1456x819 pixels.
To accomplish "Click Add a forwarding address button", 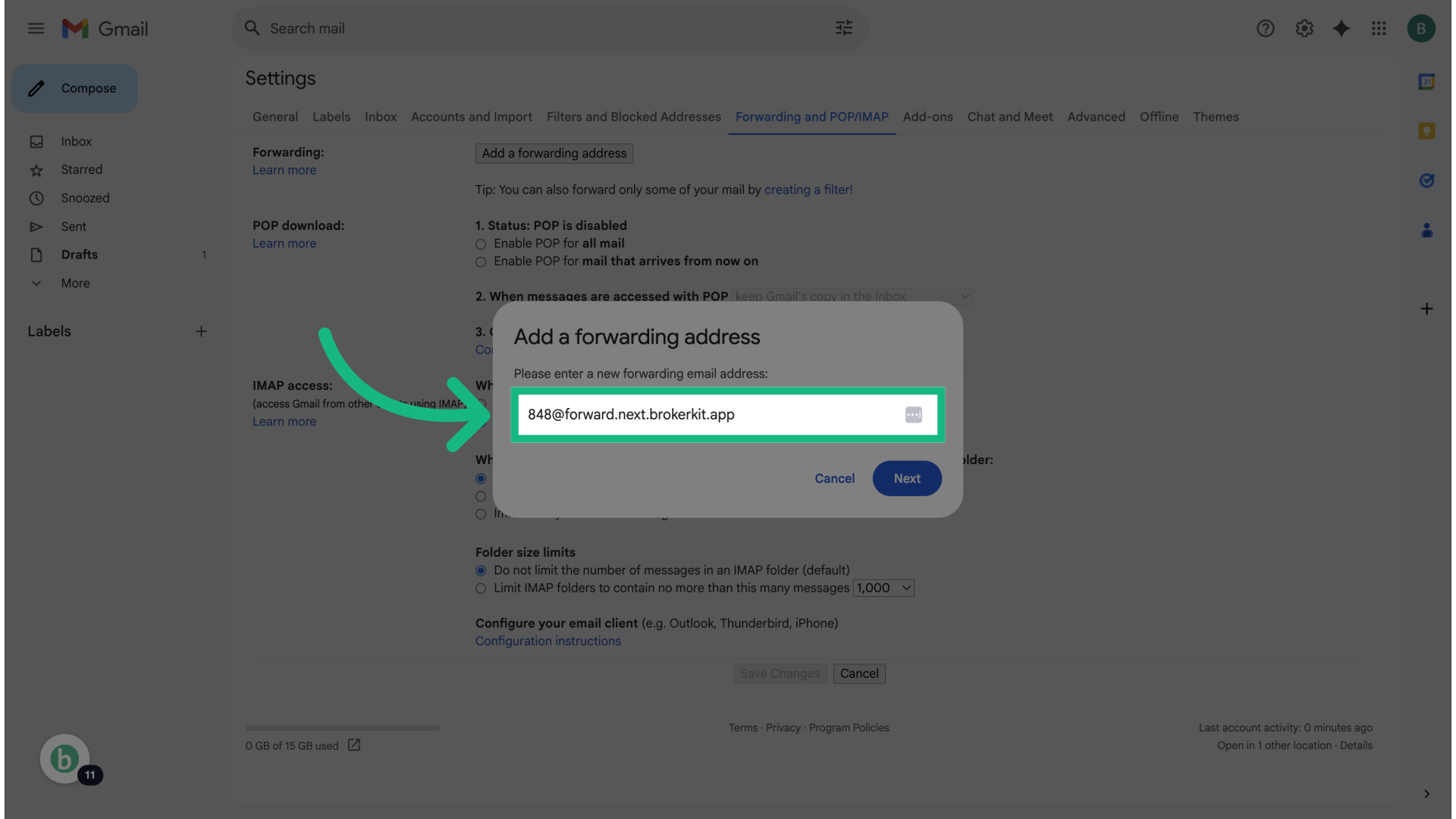I will click(x=554, y=153).
